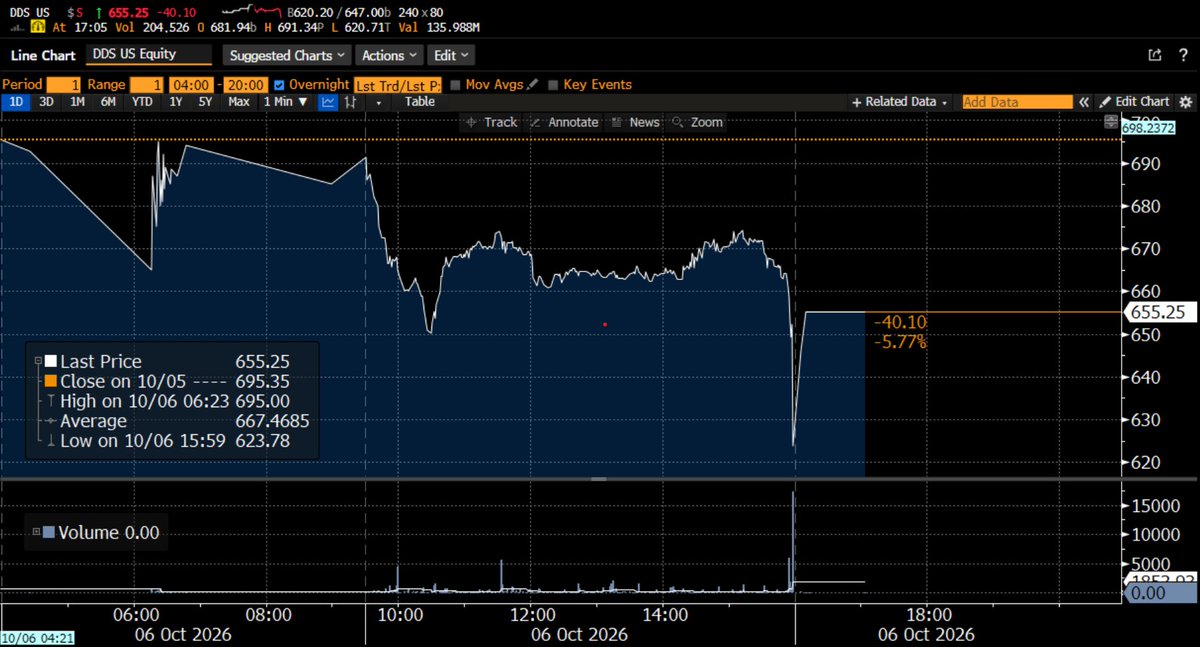Click the 20:00 end time field
Viewport: 1200px width, 647px height.
[x=245, y=85]
